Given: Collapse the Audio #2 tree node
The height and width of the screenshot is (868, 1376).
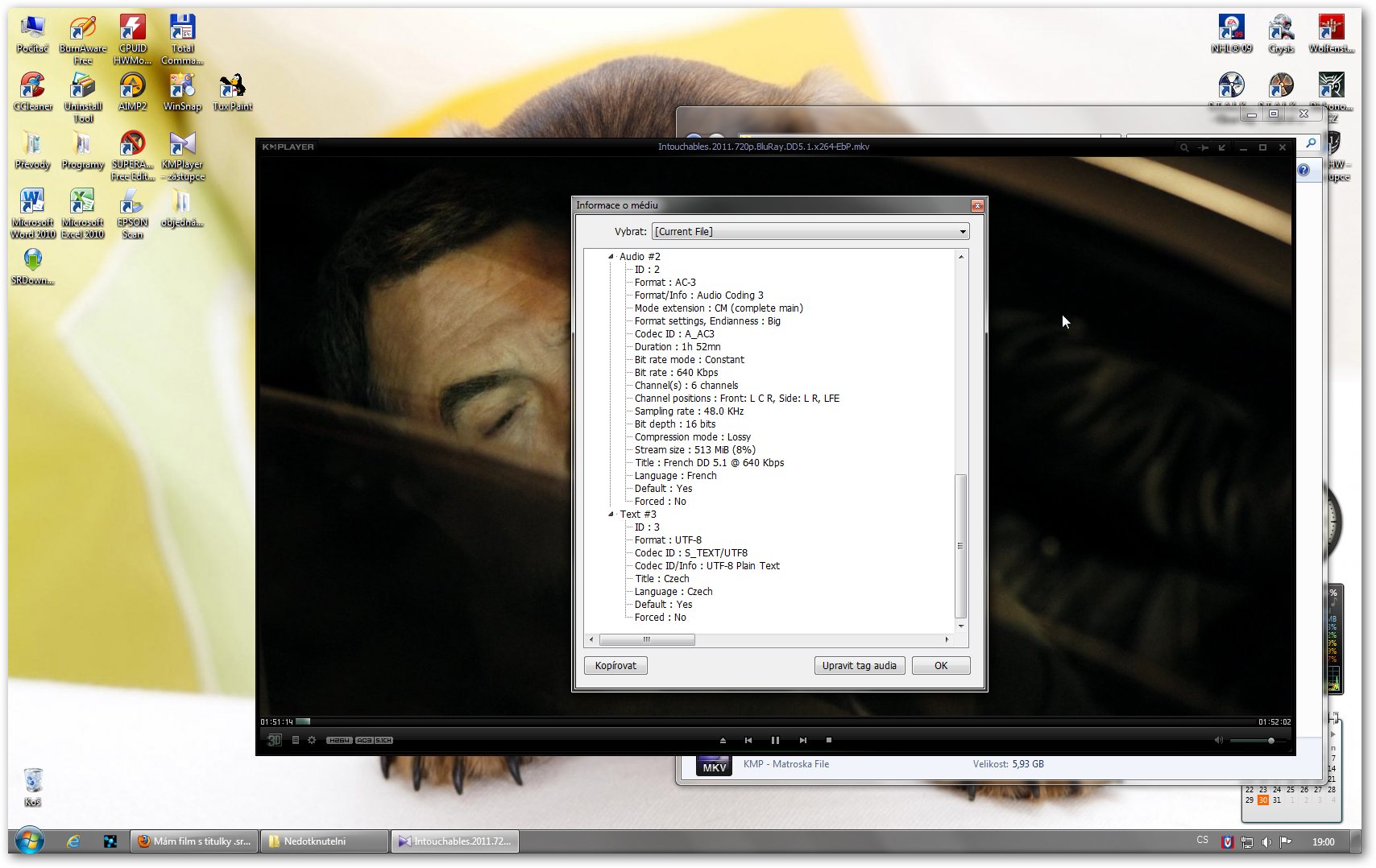Looking at the screenshot, I should [x=611, y=257].
